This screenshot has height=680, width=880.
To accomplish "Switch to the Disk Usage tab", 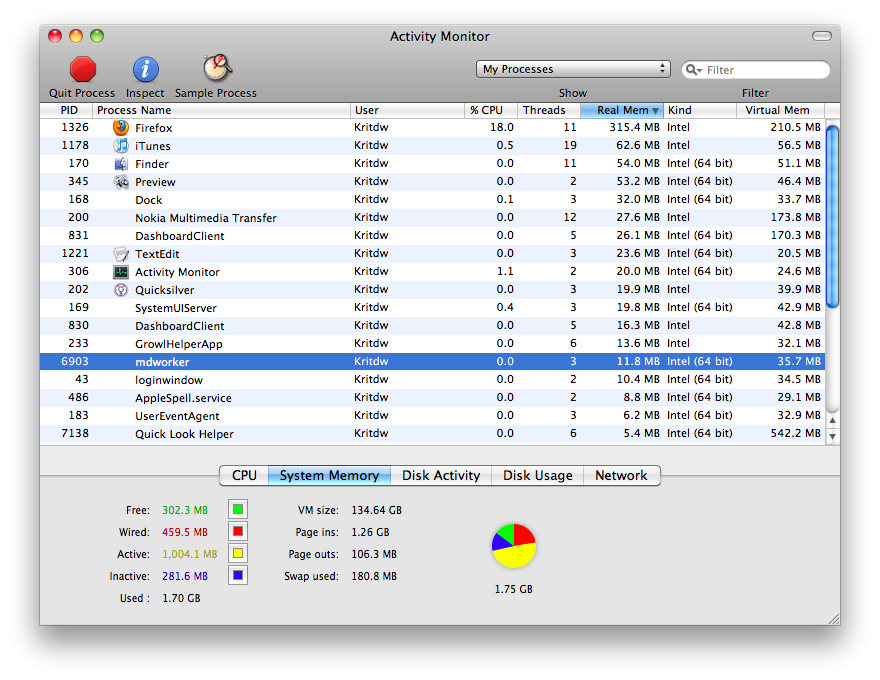I will tap(538, 475).
